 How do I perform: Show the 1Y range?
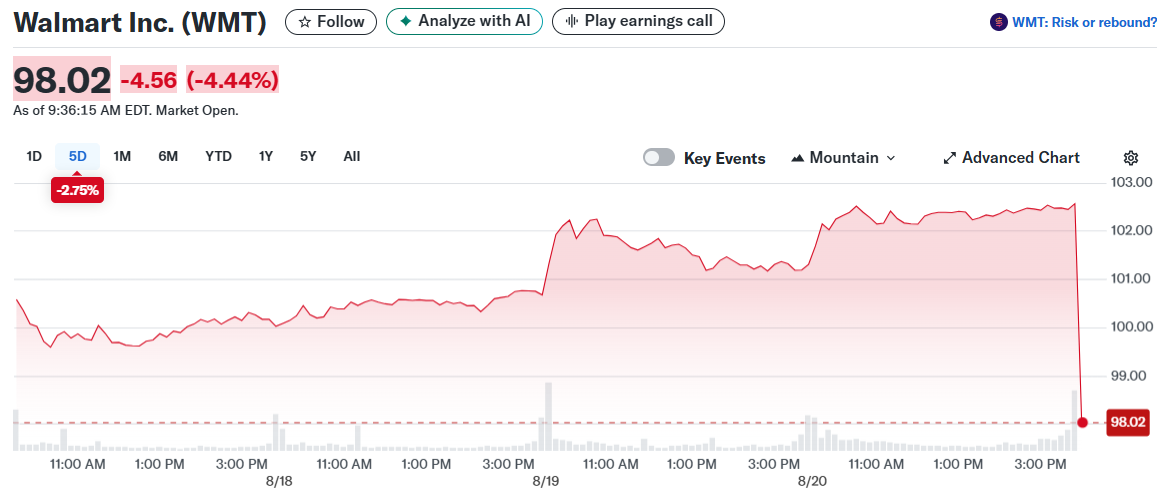coord(266,156)
